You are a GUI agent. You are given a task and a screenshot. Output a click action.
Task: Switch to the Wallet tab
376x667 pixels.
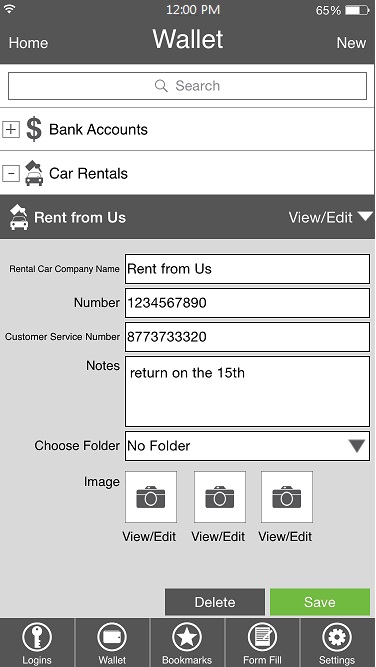click(112, 642)
